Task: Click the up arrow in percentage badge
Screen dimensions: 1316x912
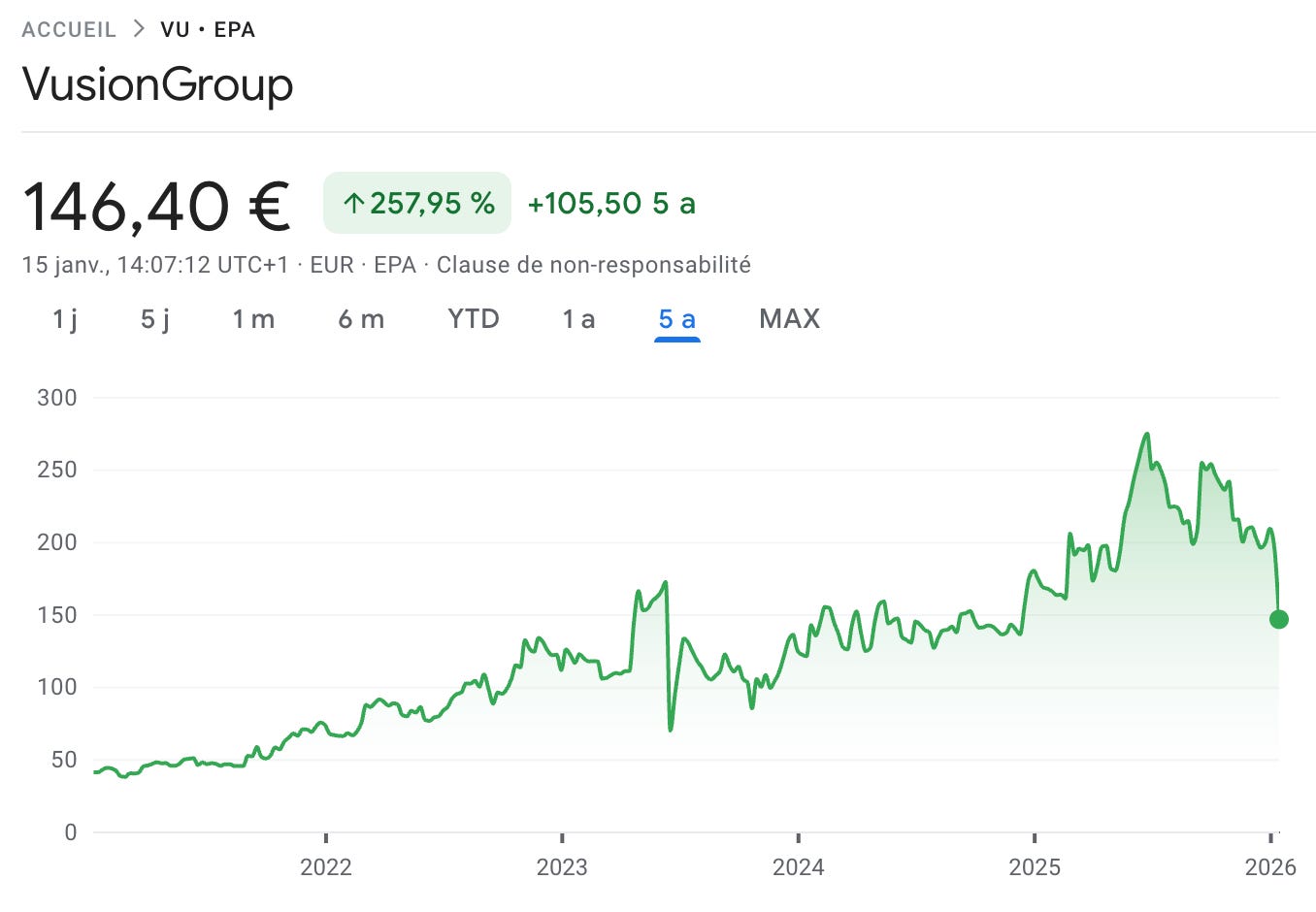Action: 354,204
